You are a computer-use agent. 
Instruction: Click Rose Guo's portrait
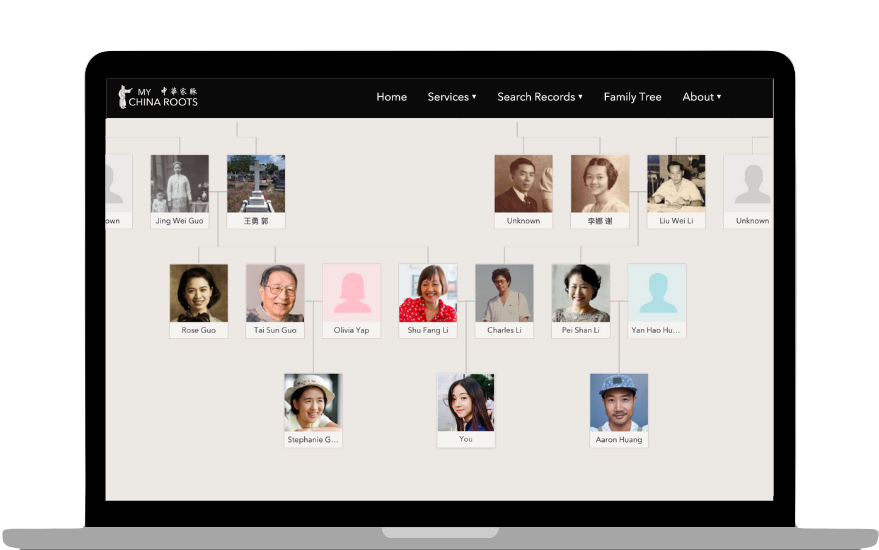[198, 293]
